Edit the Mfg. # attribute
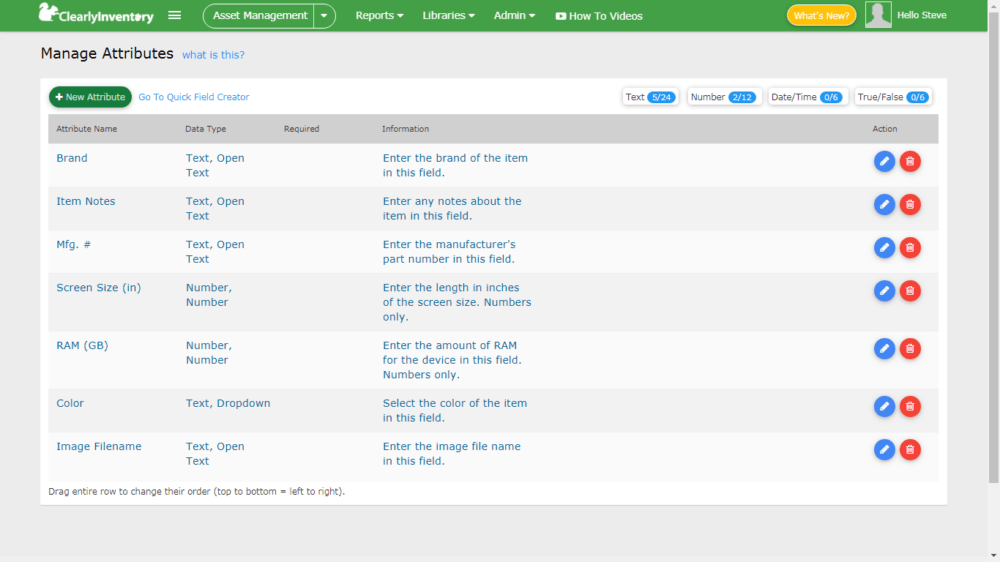 point(884,248)
